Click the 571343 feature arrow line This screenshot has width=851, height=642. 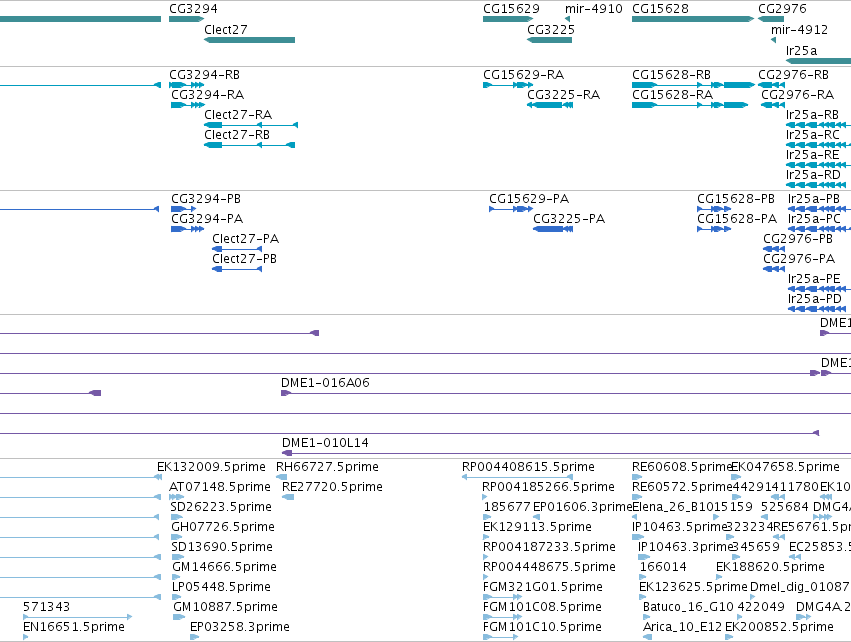77,617
